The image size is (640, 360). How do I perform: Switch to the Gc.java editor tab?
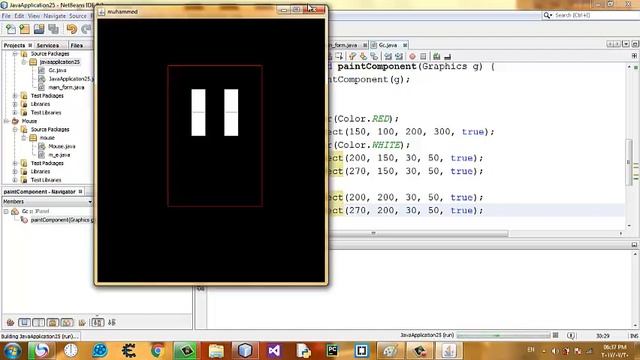pyautogui.click(x=387, y=45)
